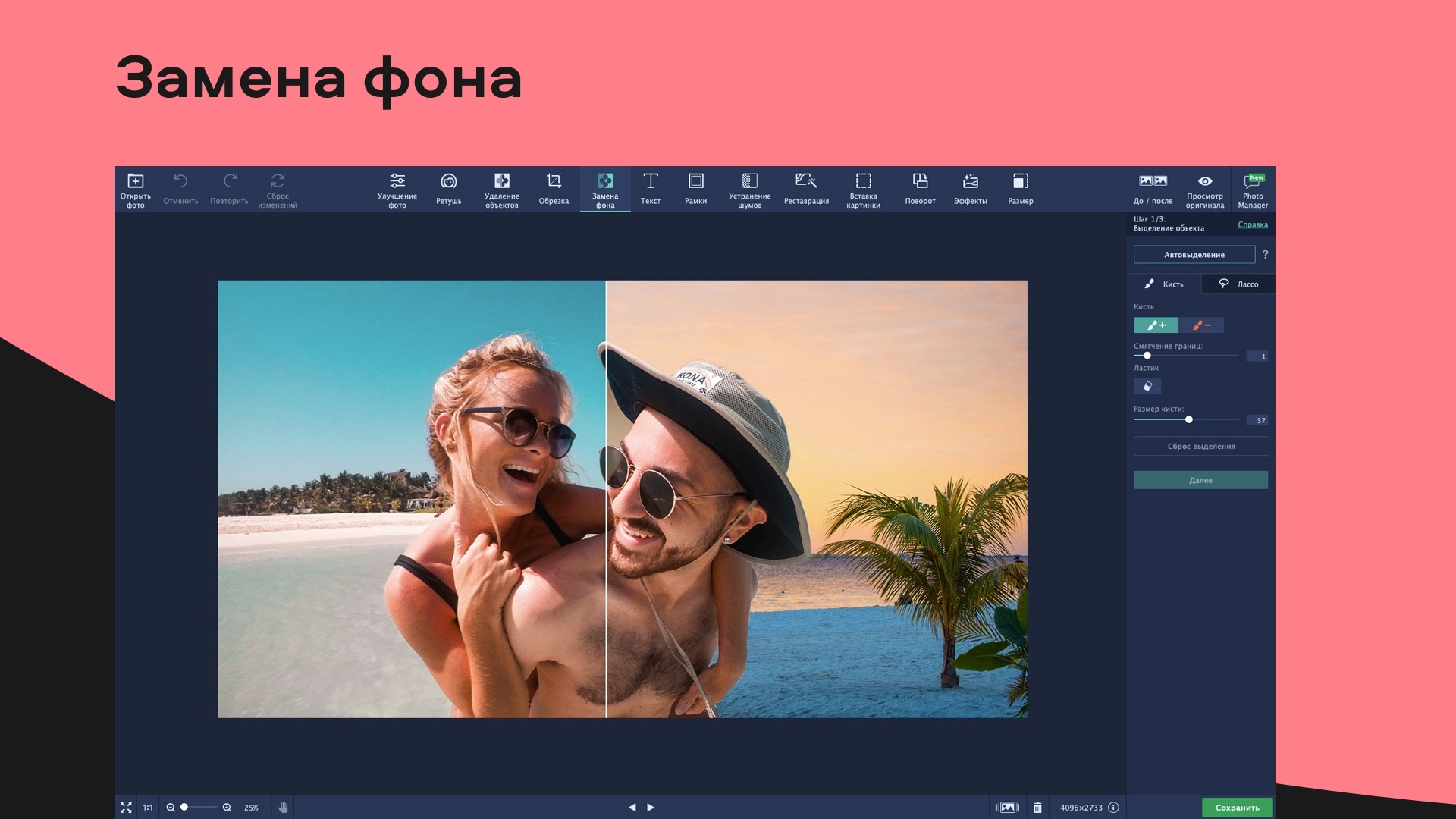Open the Эффекты effects tool

point(970,188)
